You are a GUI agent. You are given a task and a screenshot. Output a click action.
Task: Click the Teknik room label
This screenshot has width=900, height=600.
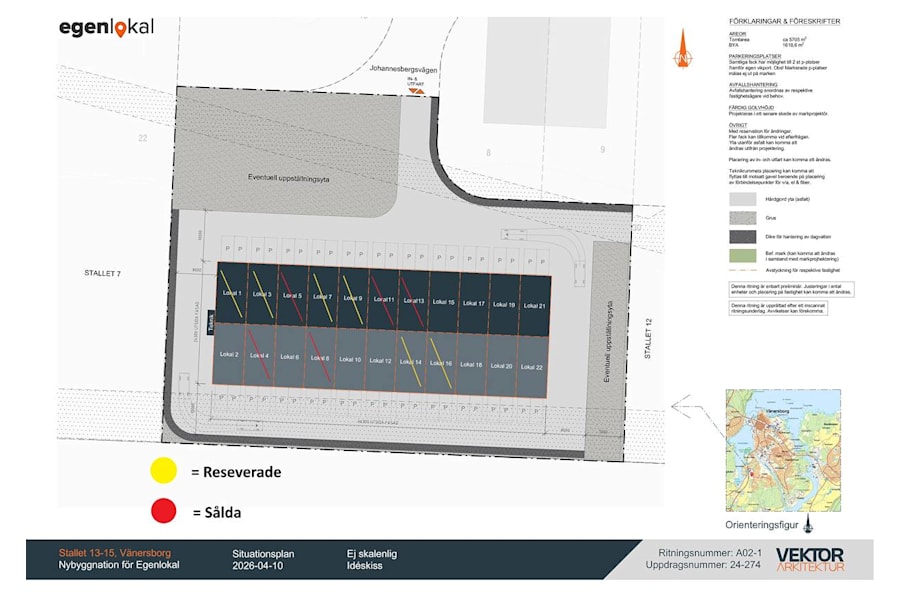tap(211, 322)
